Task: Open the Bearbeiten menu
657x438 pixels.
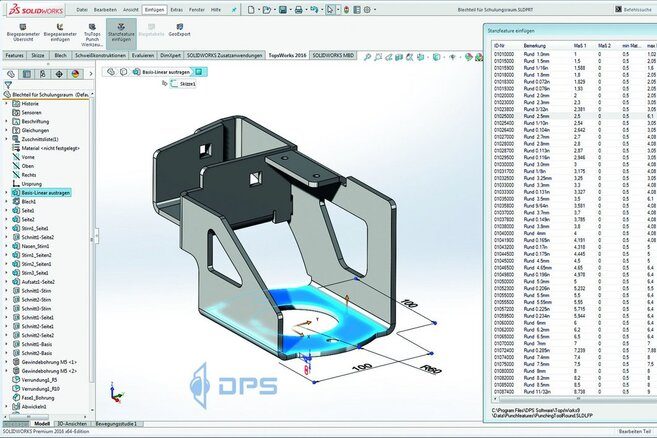Action: point(105,10)
